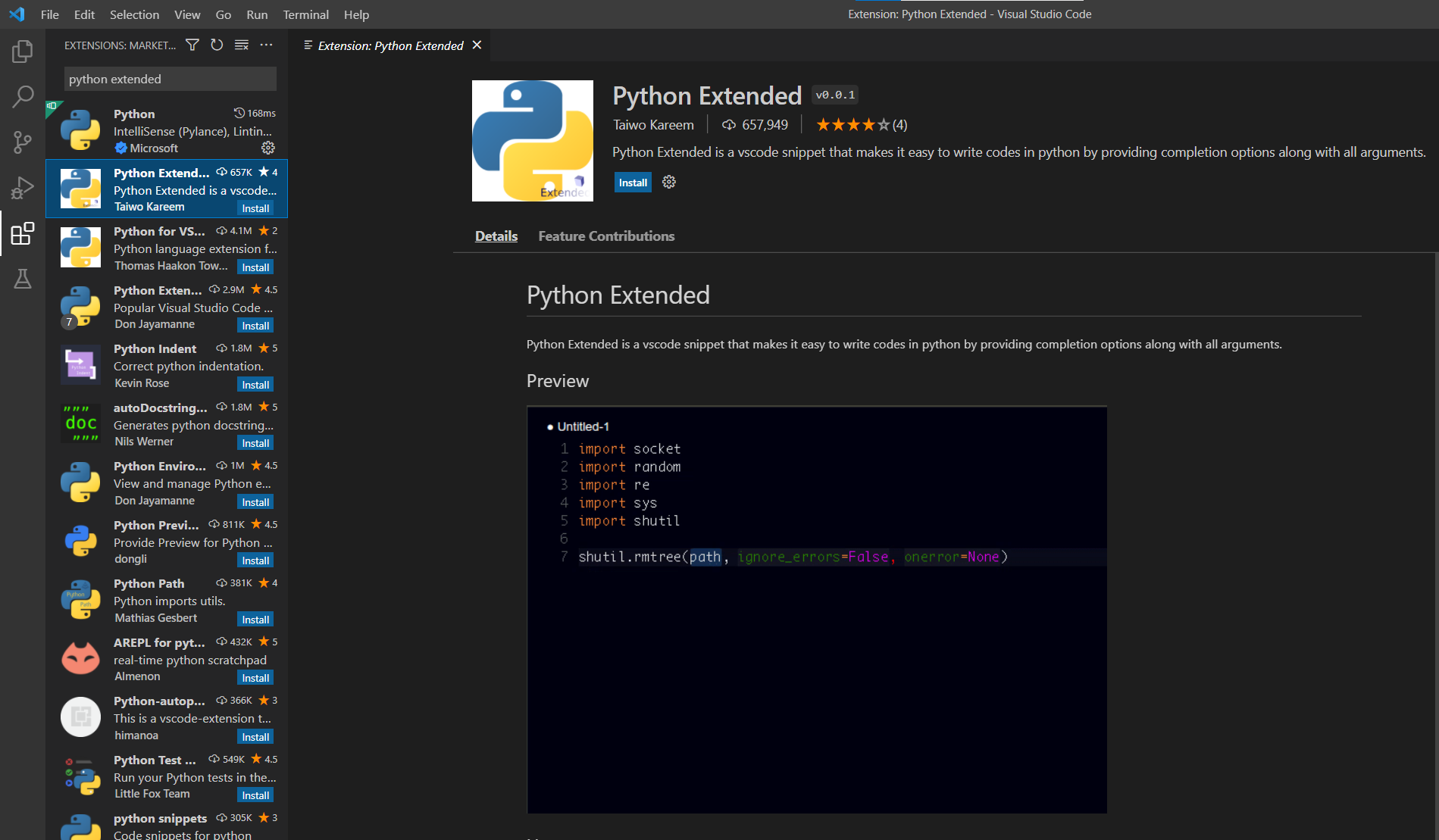
Task: Open the Explorer view in activity bar
Action: 23,52
